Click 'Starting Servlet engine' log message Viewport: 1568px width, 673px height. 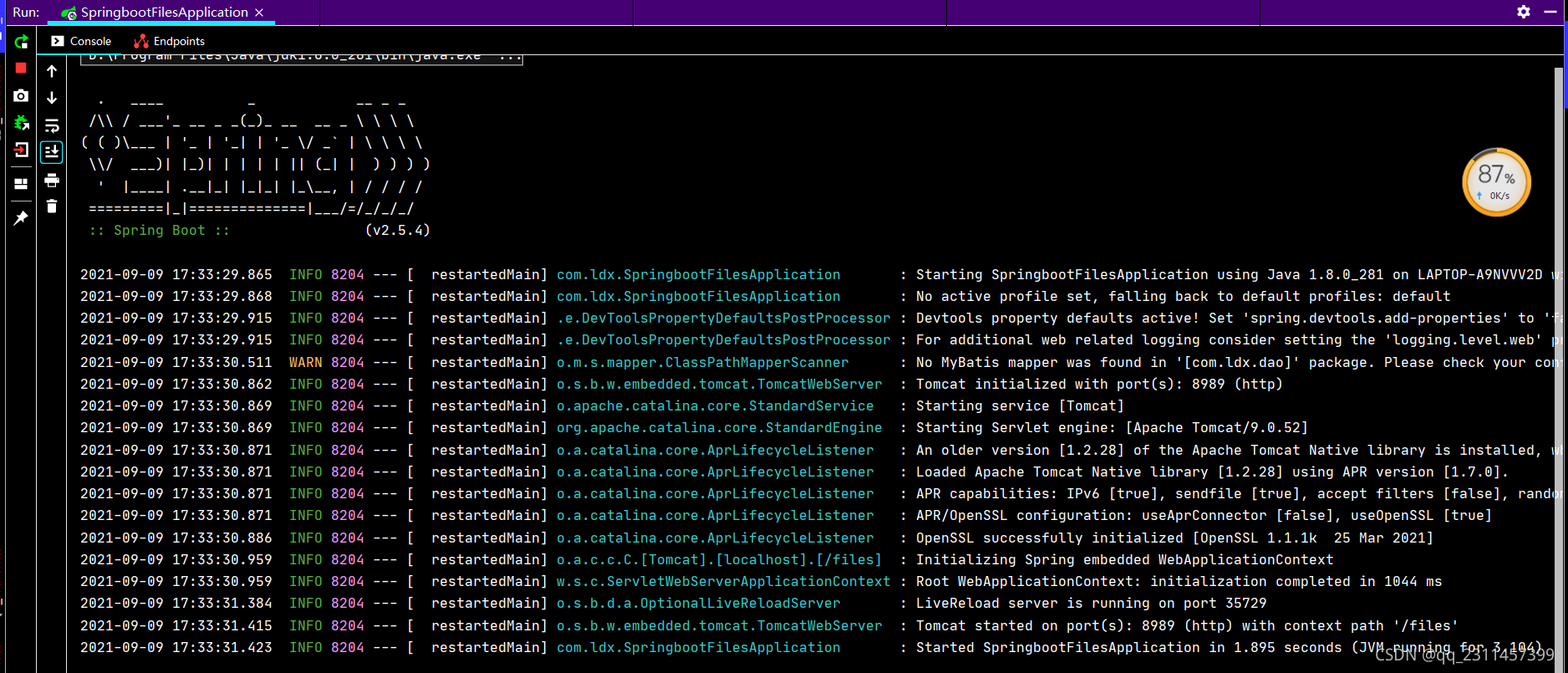point(1112,427)
